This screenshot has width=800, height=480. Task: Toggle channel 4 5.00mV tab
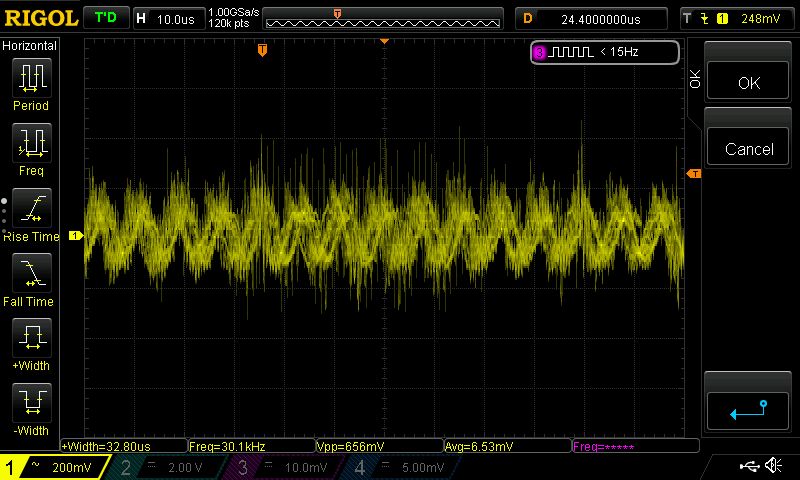(x=399, y=467)
